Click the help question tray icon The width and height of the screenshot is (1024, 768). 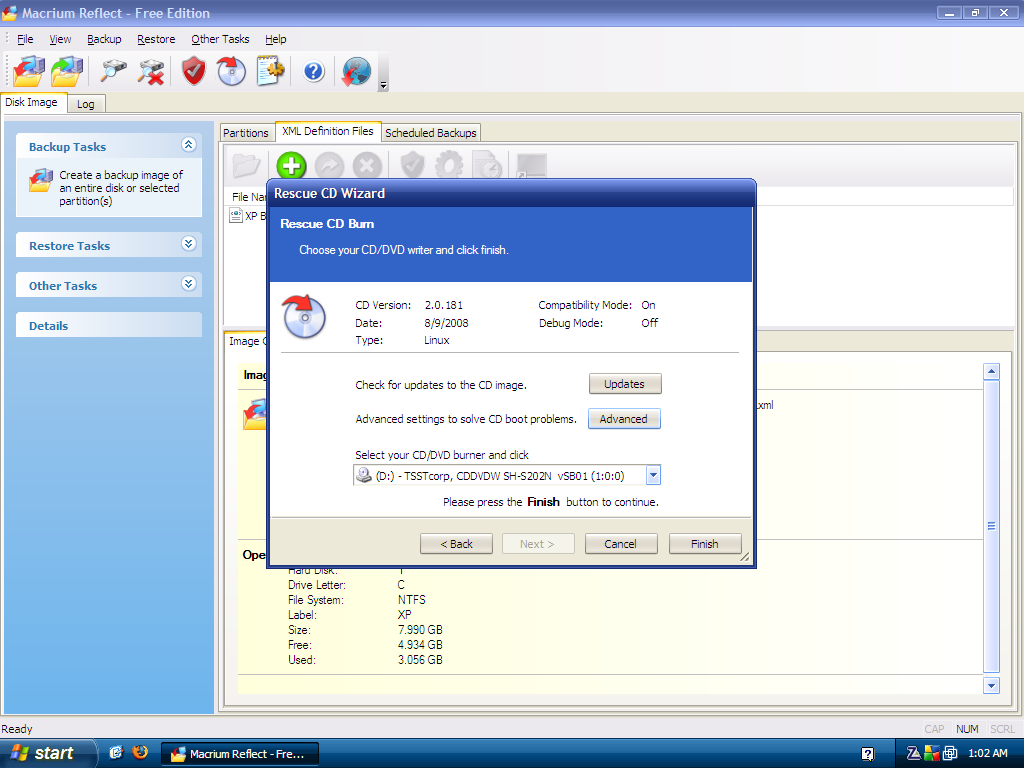[x=867, y=754]
